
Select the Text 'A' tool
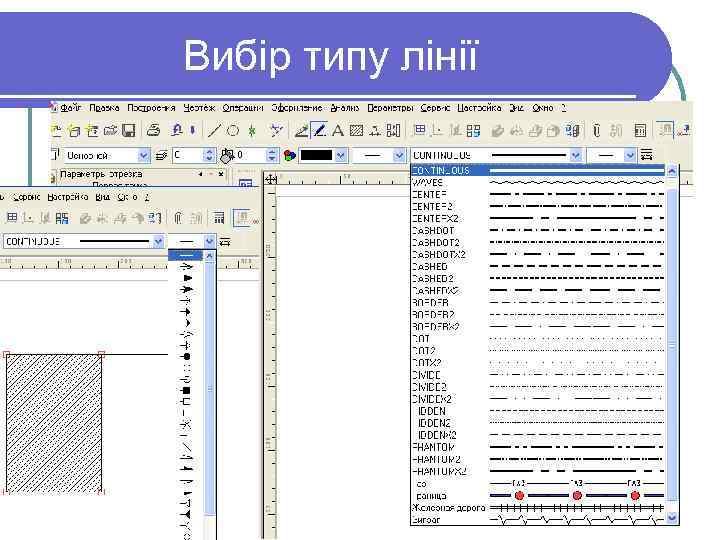(x=338, y=131)
